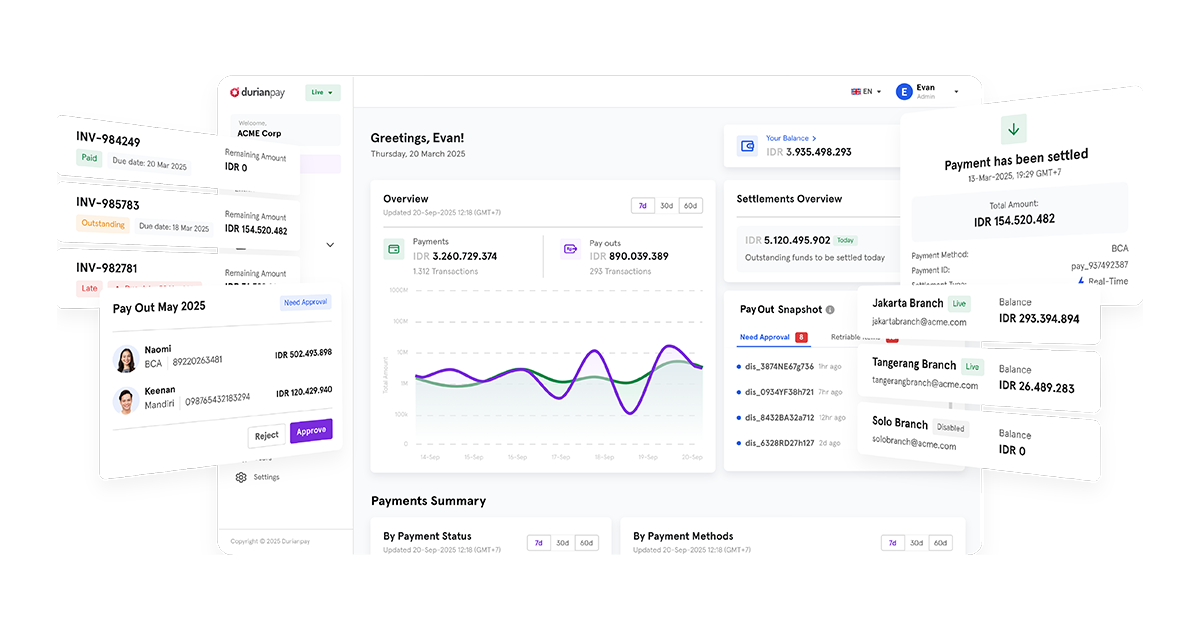Click the green settled arrow icon
This screenshot has height=630, width=1200.
click(1014, 129)
